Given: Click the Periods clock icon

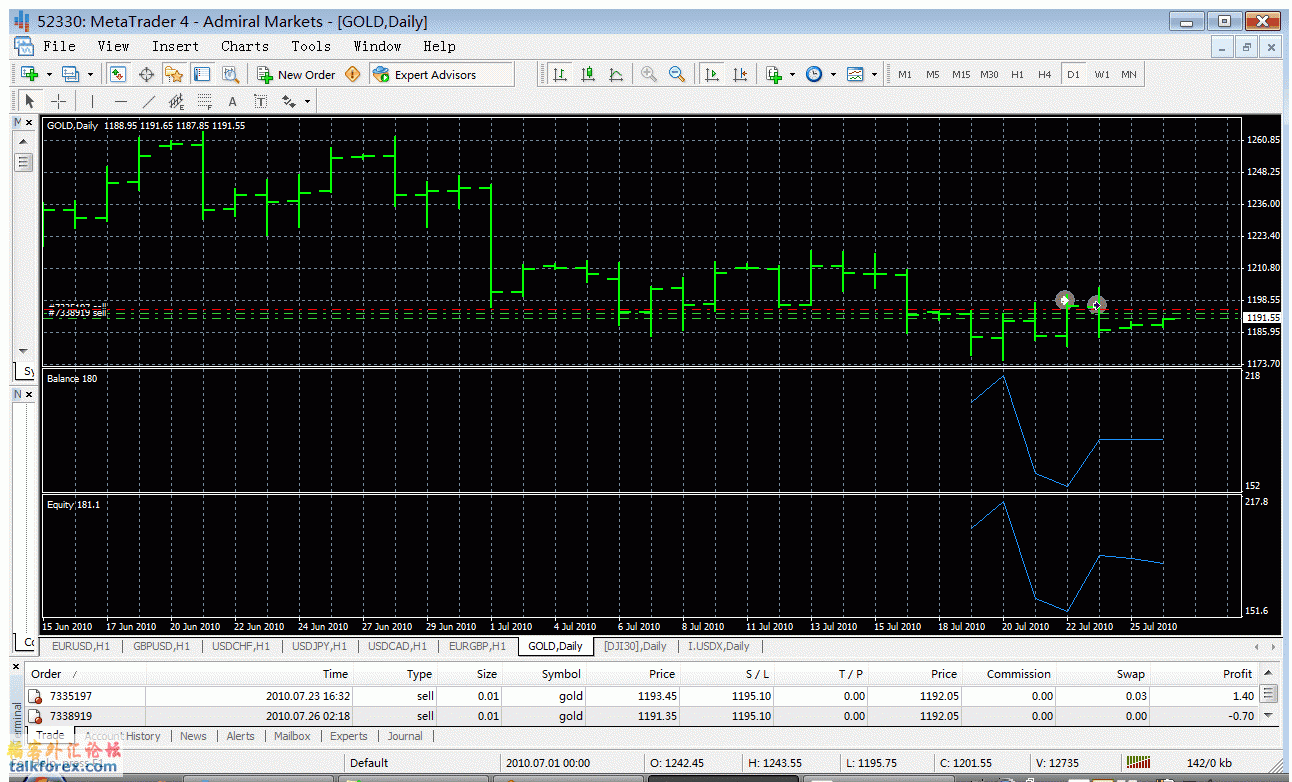Looking at the screenshot, I should (x=814, y=74).
